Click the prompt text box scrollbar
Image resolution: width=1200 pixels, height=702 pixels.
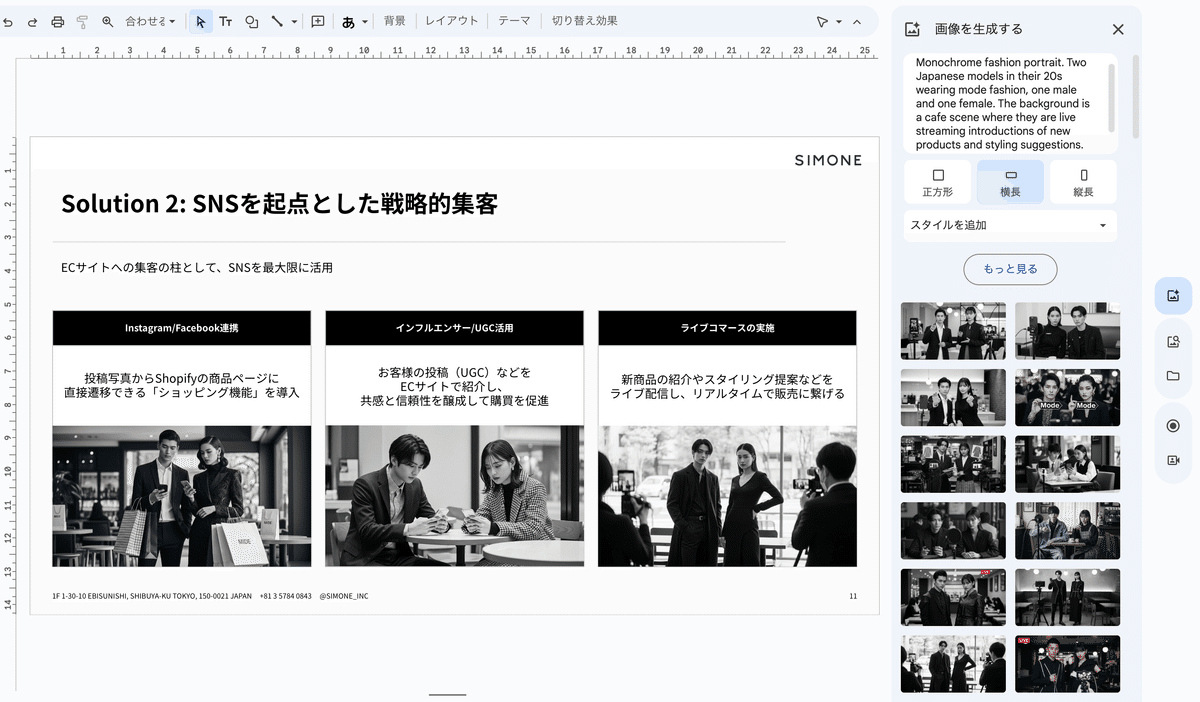[x=1111, y=96]
